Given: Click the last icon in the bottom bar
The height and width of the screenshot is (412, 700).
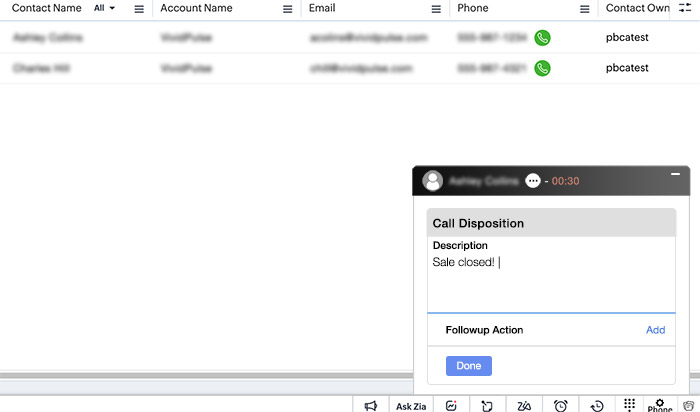Looking at the screenshot, I should pyautogui.click(x=689, y=405).
